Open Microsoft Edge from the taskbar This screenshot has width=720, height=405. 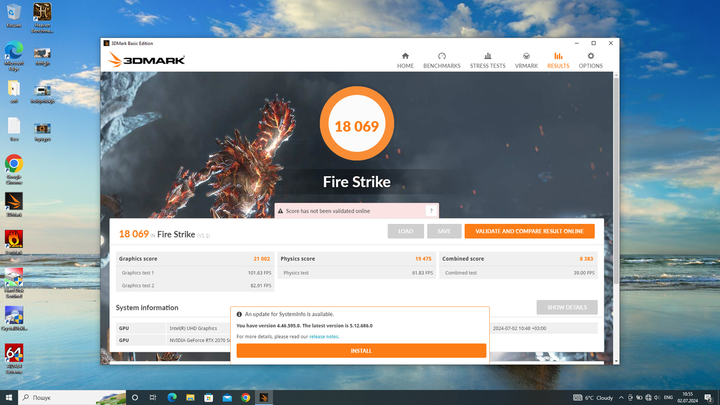[172, 397]
